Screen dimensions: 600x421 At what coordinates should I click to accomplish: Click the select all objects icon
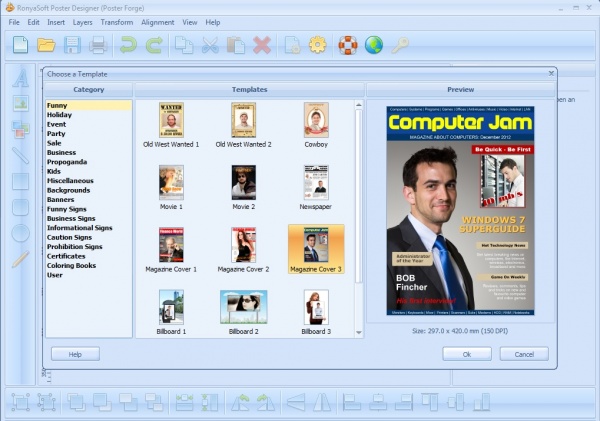click(20, 403)
